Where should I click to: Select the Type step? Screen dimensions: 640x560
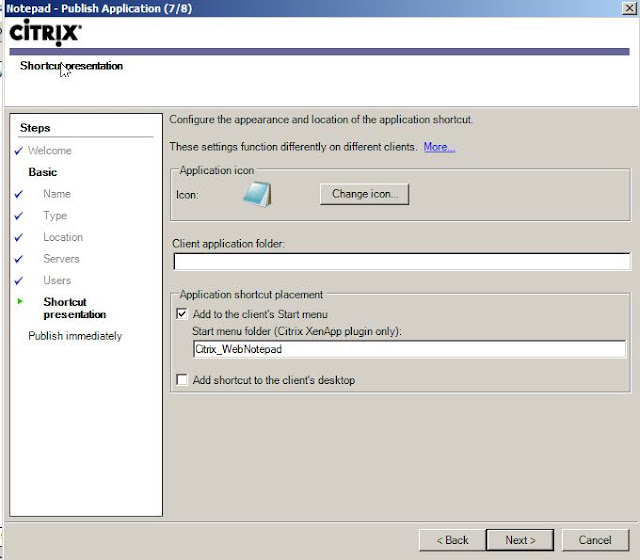click(x=55, y=216)
